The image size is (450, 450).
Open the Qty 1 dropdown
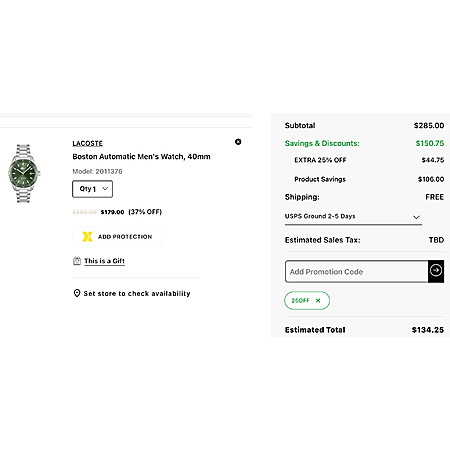(93, 189)
